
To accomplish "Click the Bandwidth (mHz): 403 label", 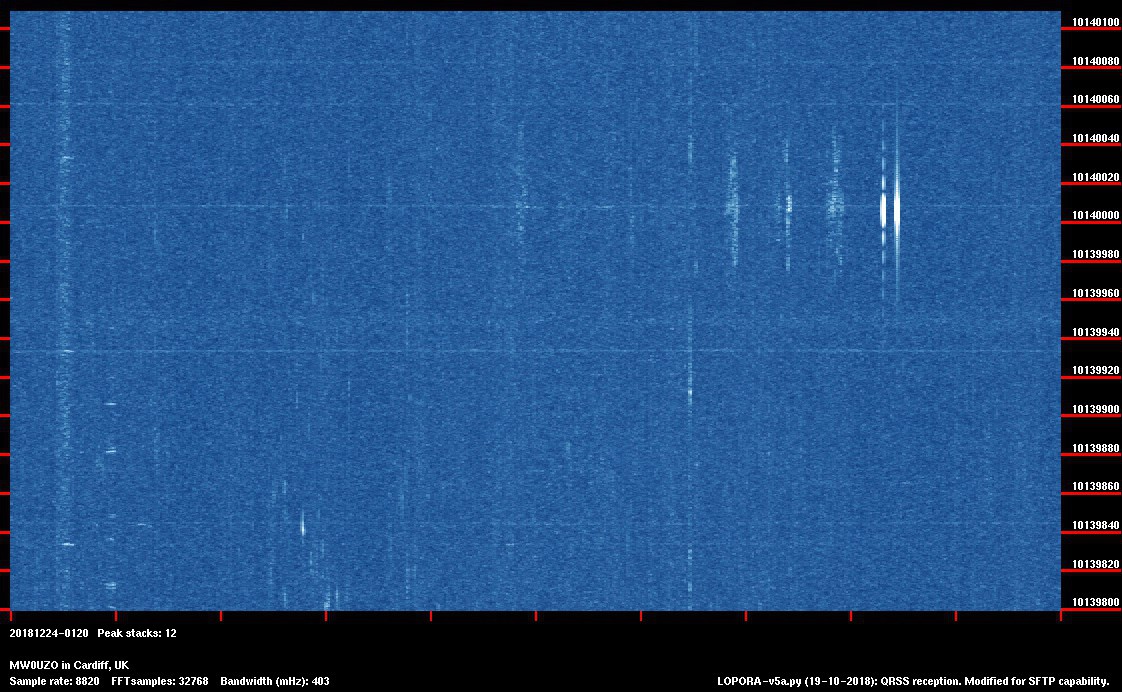I will [275, 681].
